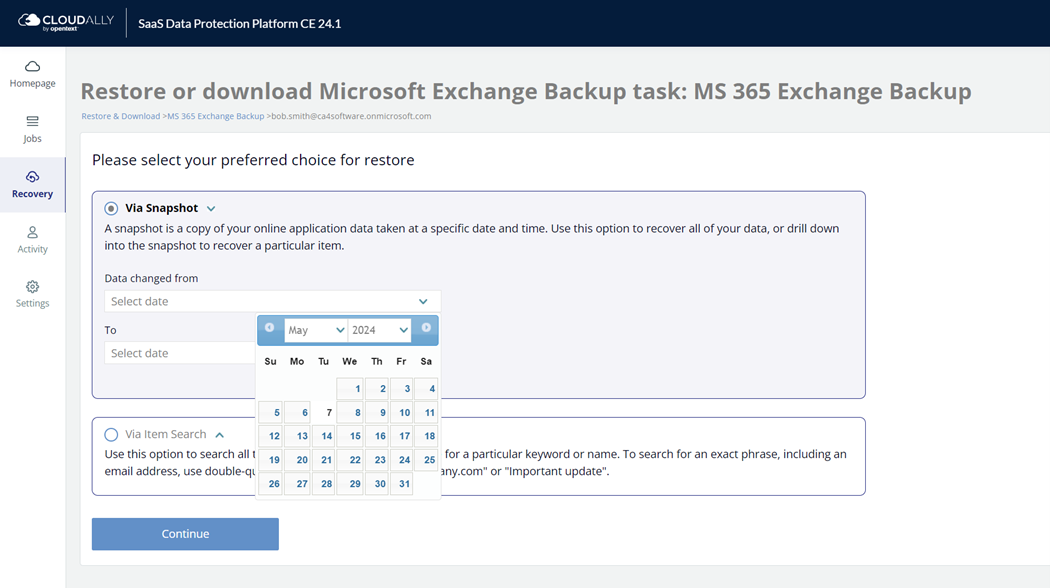Image resolution: width=1050 pixels, height=588 pixels.
Task: Pick May 24 in the calendar
Action: [401, 460]
